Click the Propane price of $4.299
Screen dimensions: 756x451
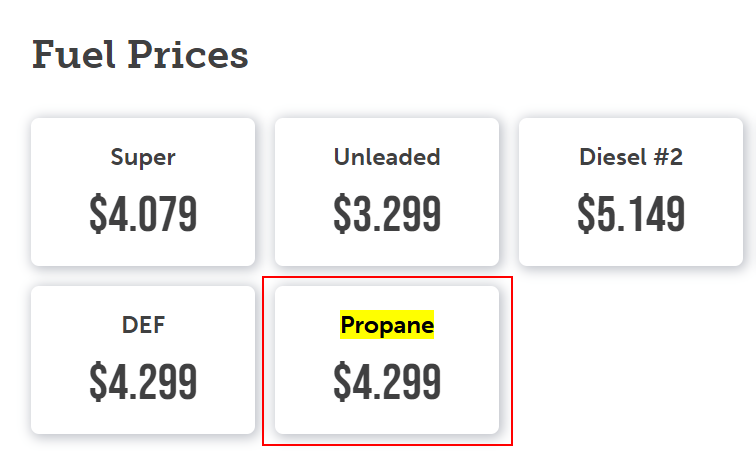(x=387, y=382)
